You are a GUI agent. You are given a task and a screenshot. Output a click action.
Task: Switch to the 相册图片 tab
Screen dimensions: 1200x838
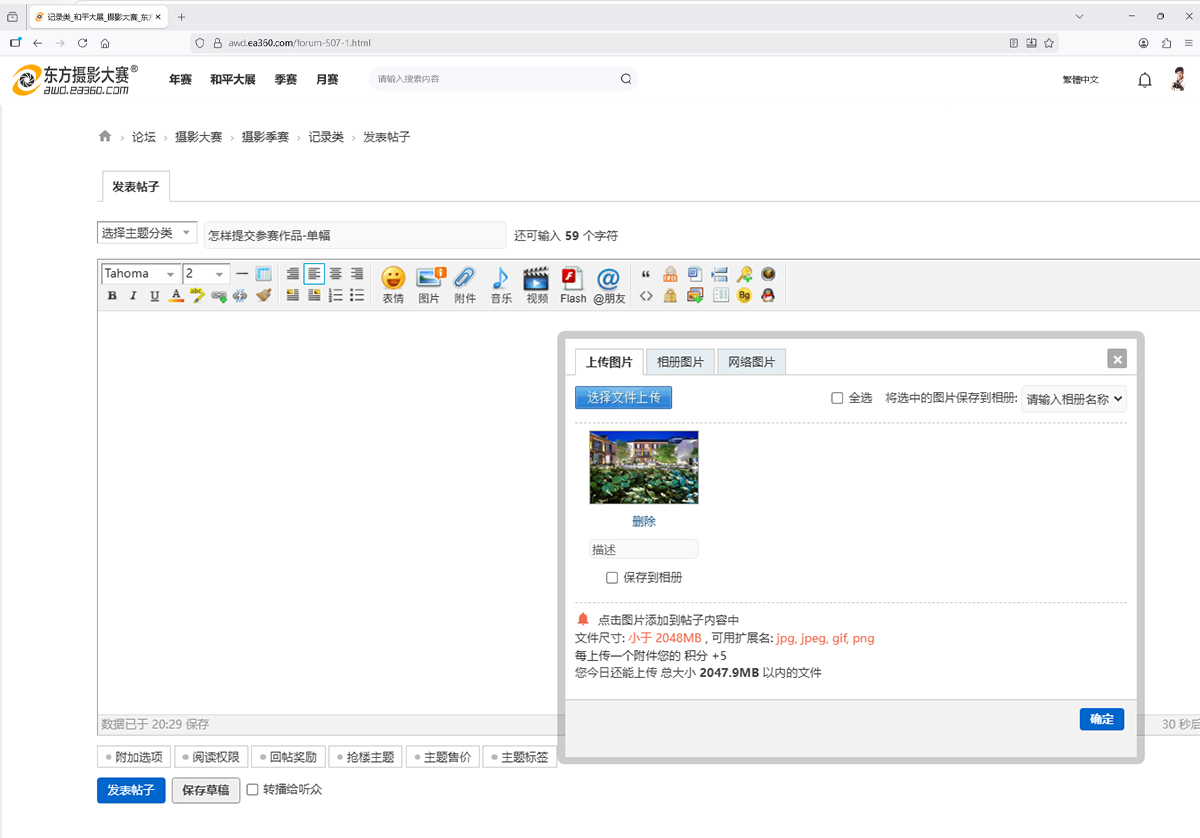tap(680, 362)
